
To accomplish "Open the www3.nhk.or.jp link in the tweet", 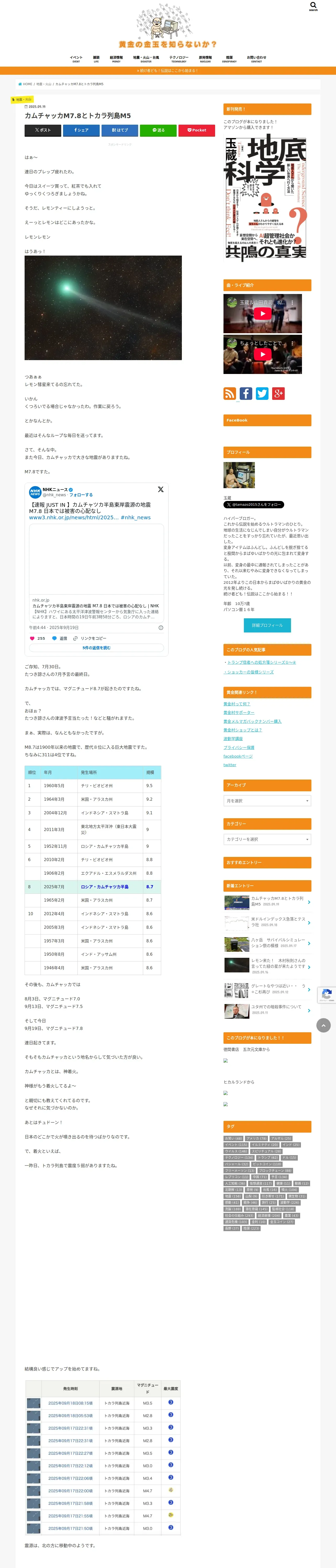I will click(x=74, y=517).
